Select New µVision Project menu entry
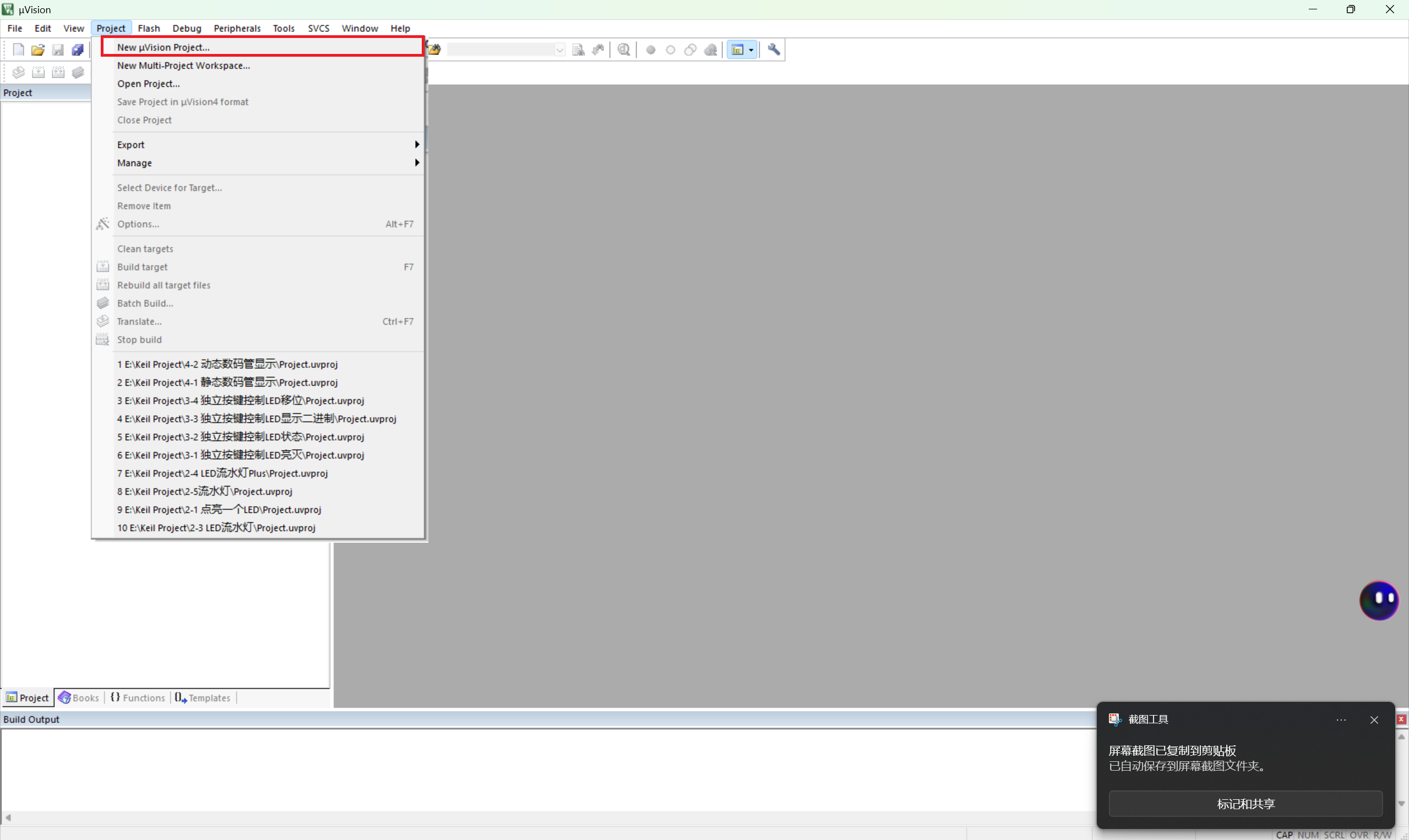1409x840 pixels. click(163, 47)
